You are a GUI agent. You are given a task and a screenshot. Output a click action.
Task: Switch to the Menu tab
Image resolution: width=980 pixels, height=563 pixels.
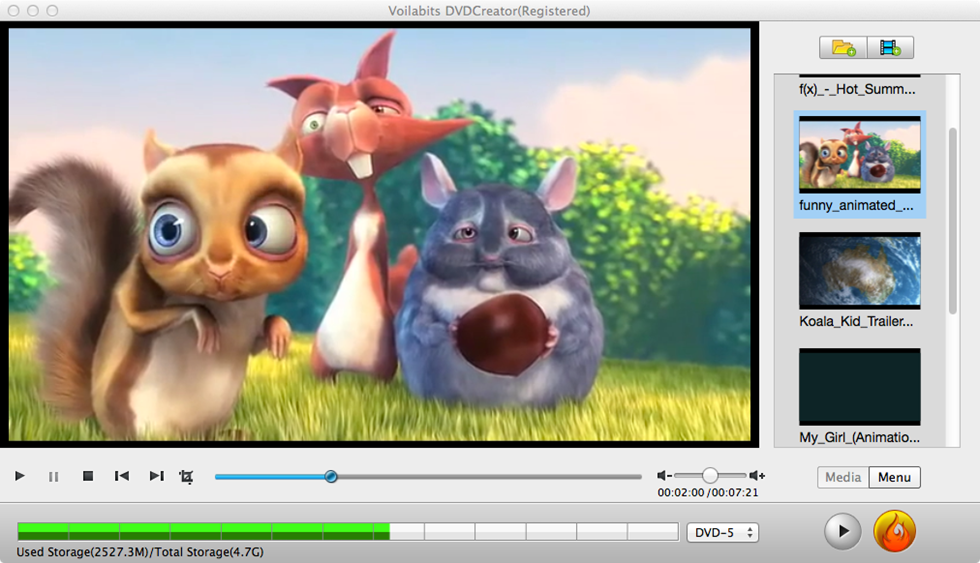pos(894,477)
